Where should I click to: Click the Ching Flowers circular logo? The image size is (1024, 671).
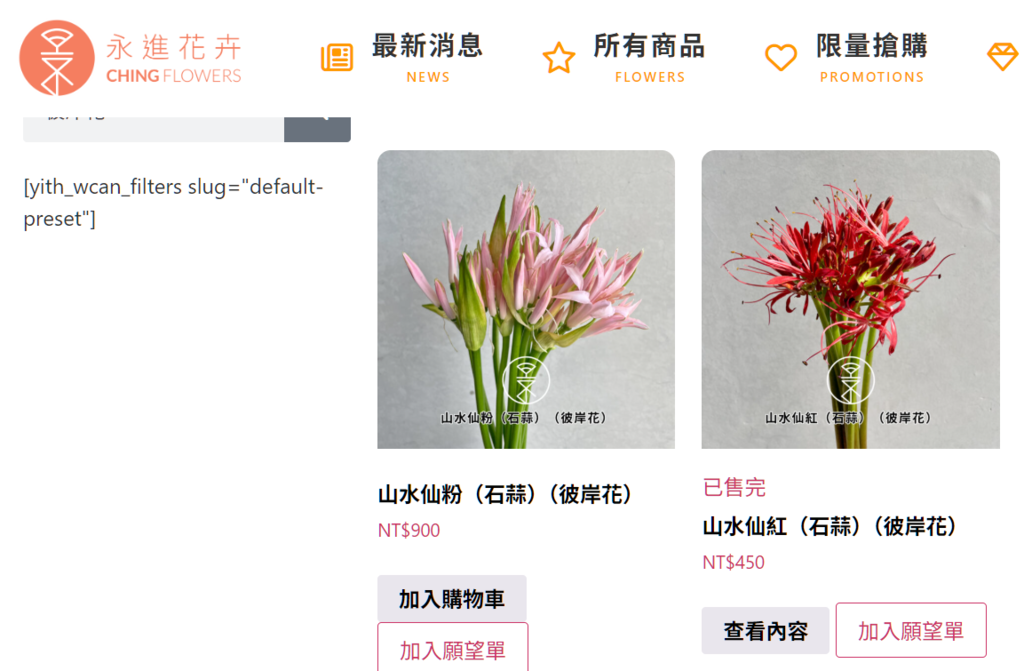[x=57, y=58]
